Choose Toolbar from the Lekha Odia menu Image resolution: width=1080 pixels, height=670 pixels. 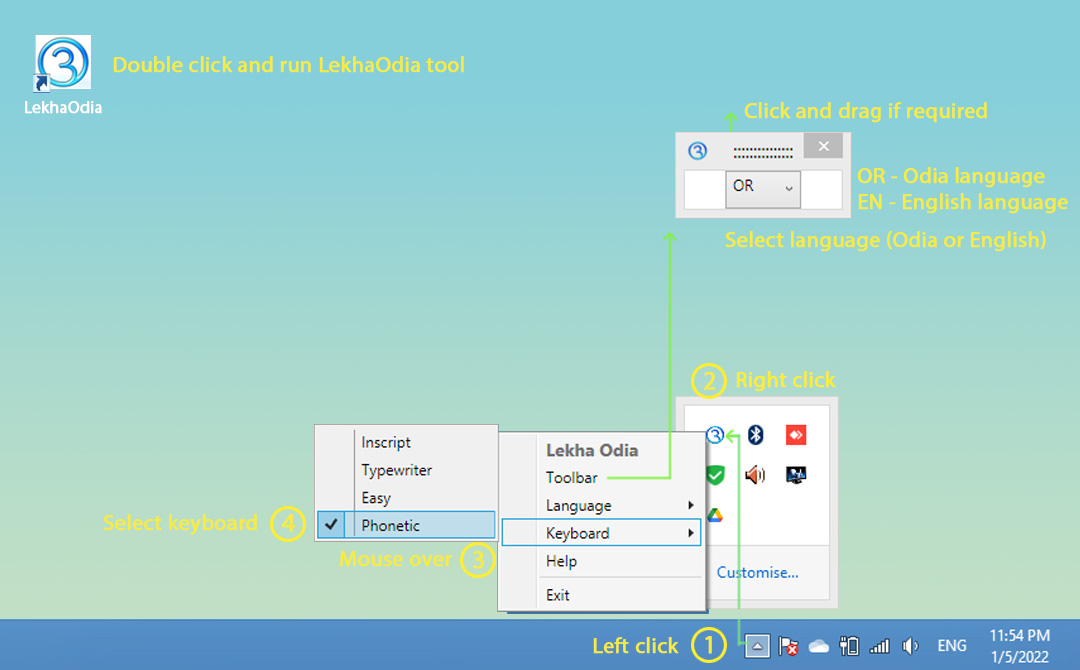pos(603,477)
